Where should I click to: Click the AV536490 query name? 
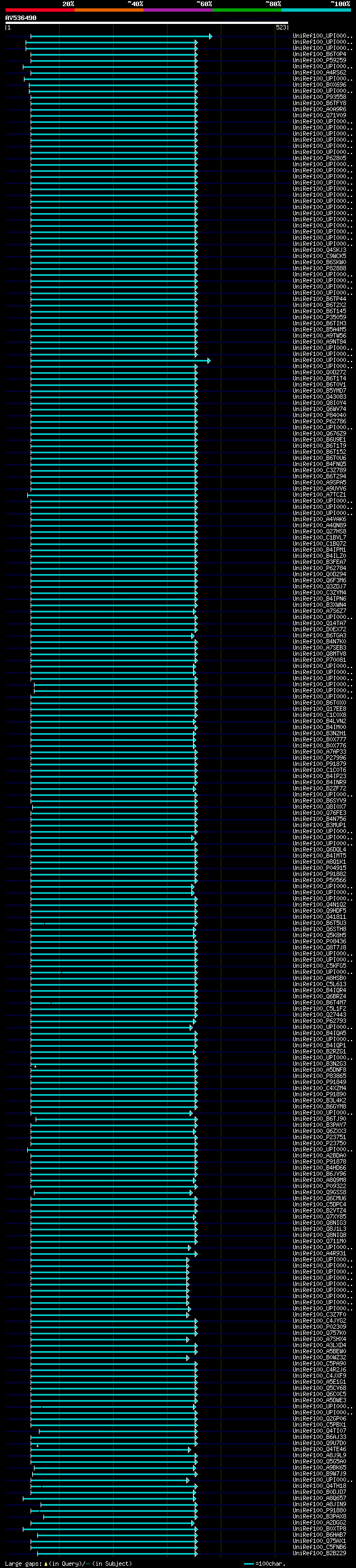21,18
